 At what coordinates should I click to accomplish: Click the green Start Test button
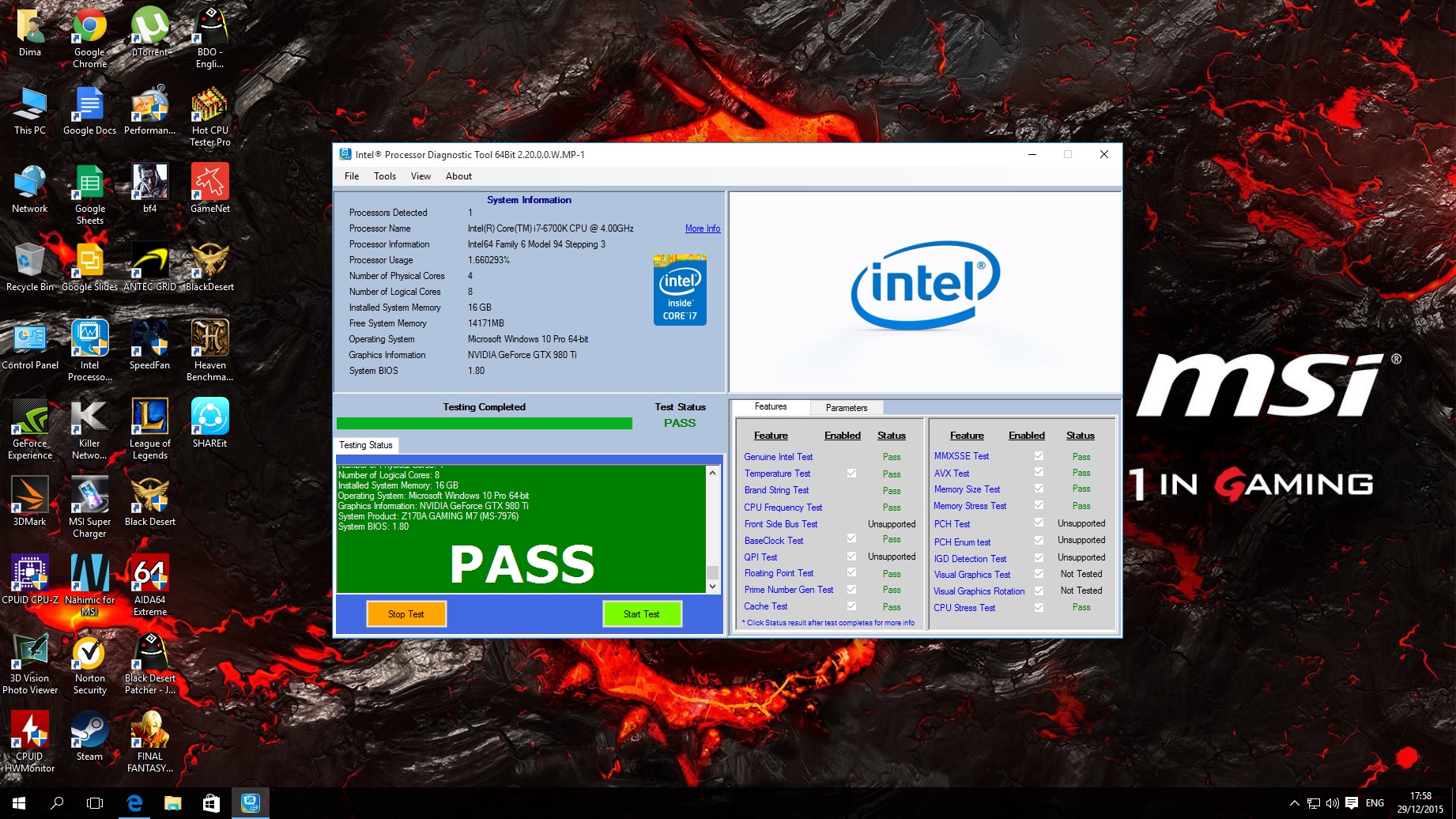pos(641,614)
